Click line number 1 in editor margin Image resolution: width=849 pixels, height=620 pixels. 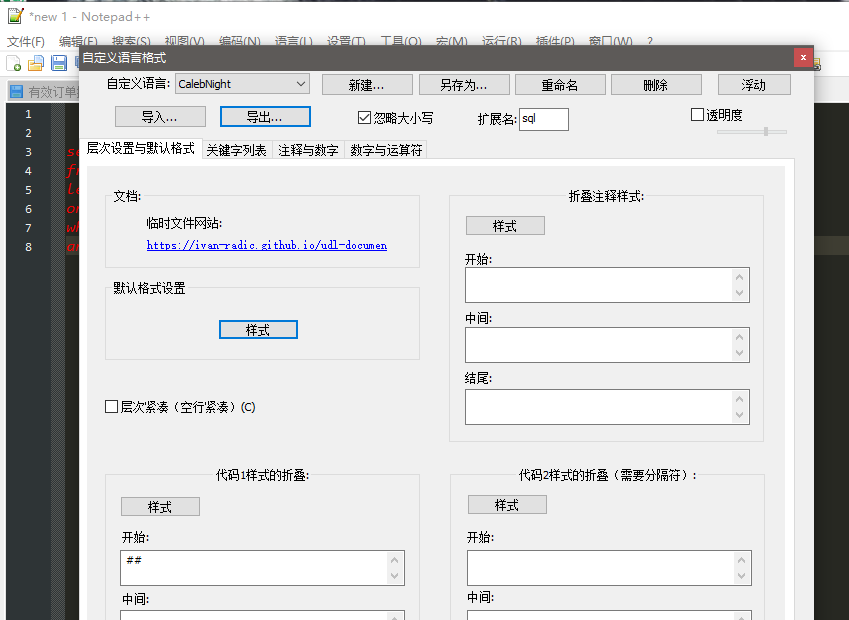pos(28,114)
